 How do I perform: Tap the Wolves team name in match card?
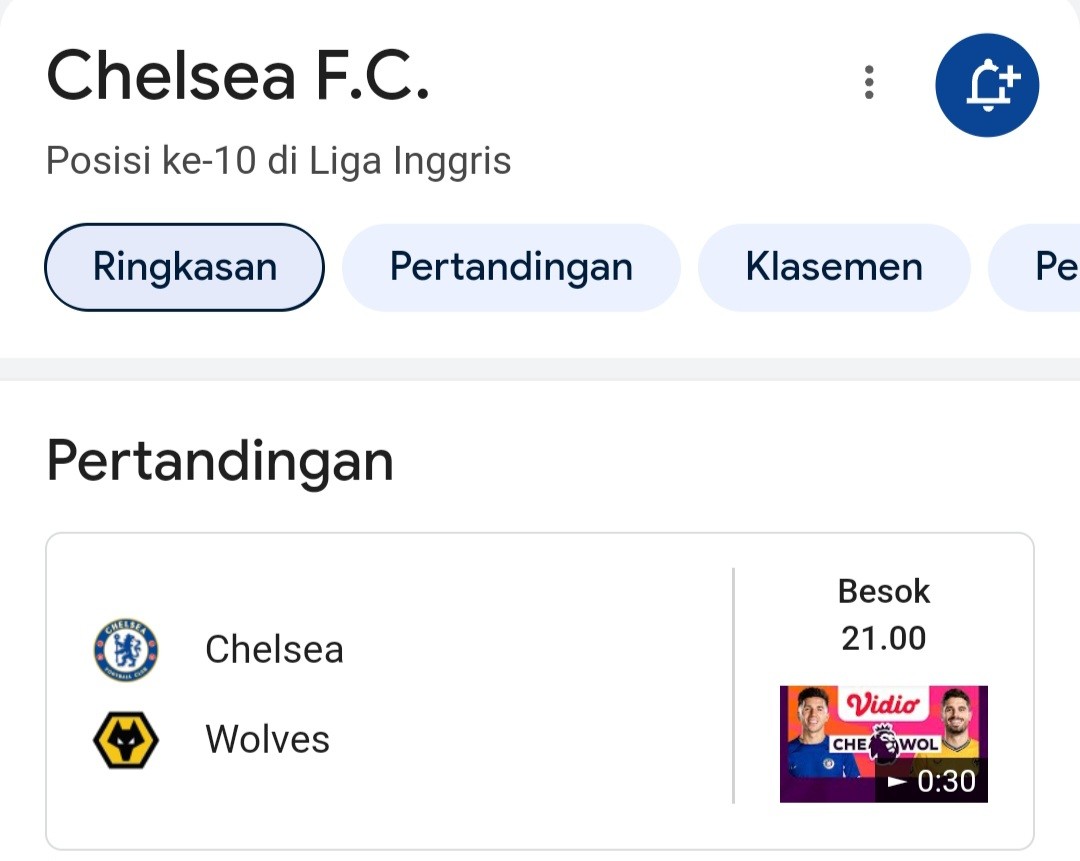coord(267,740)
